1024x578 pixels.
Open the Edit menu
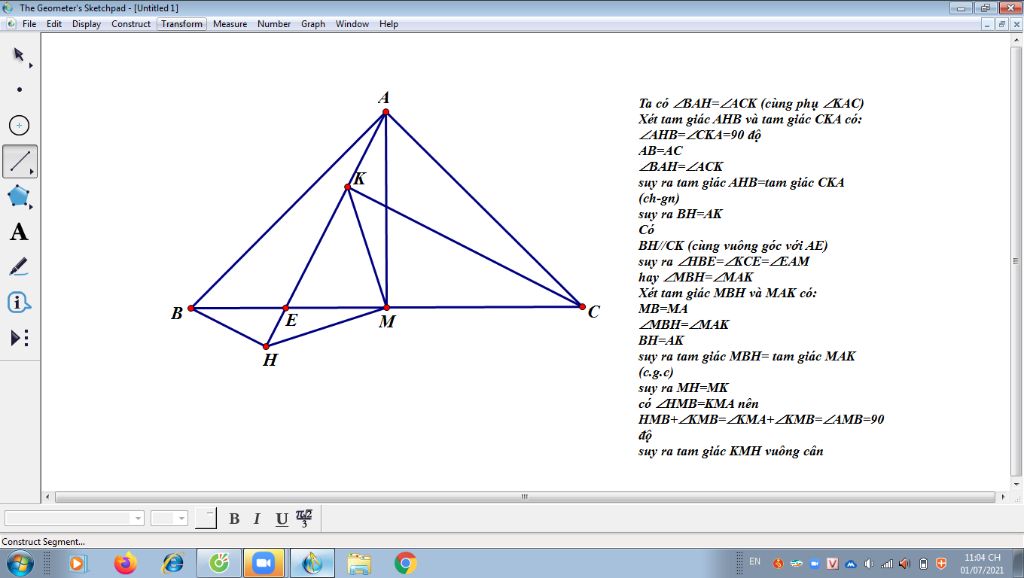(x=54, y=24)
